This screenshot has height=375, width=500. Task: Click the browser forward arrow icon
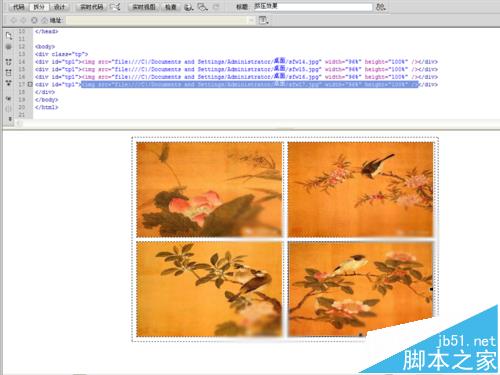click(x=23, y=20)
